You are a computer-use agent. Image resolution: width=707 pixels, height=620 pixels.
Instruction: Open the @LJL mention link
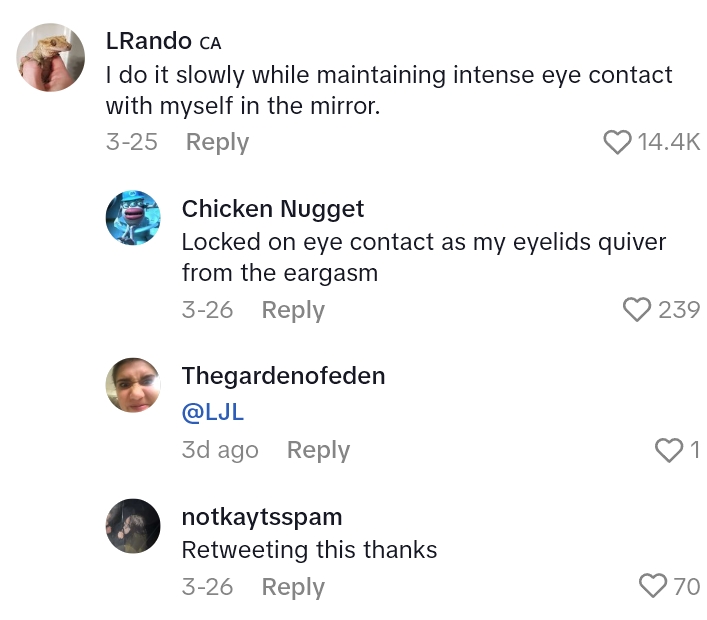[213, 413]
